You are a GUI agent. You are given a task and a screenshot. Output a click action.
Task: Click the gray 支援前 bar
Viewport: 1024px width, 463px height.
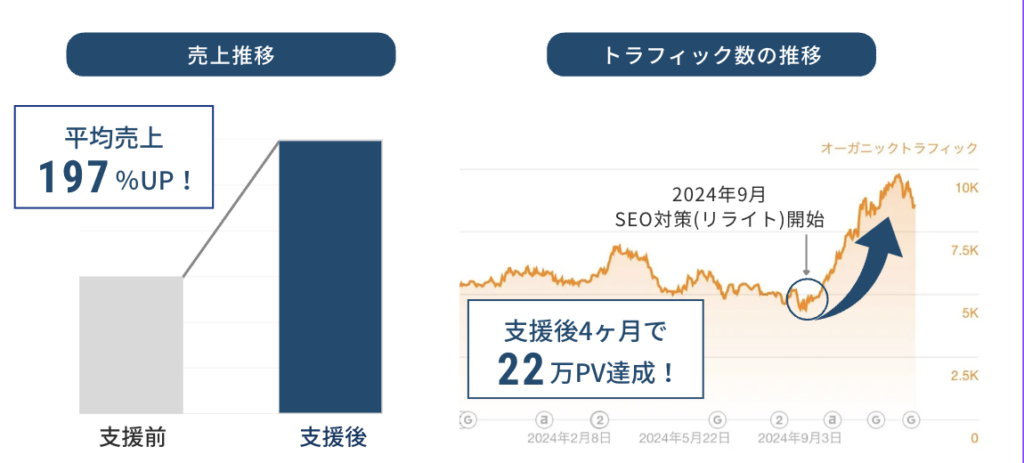click(131, 345)
